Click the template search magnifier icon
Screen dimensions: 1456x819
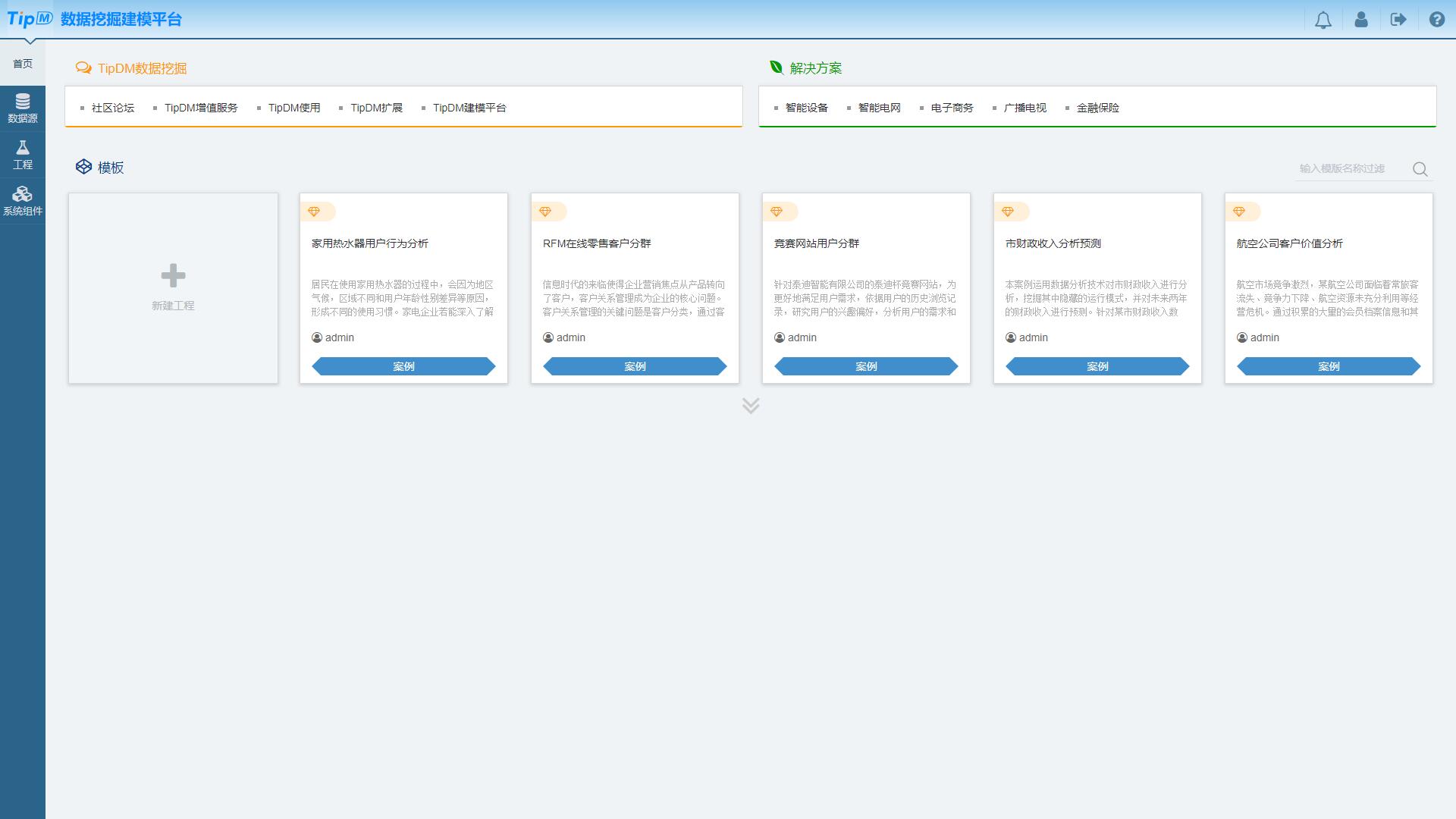tap(1420, 169)
